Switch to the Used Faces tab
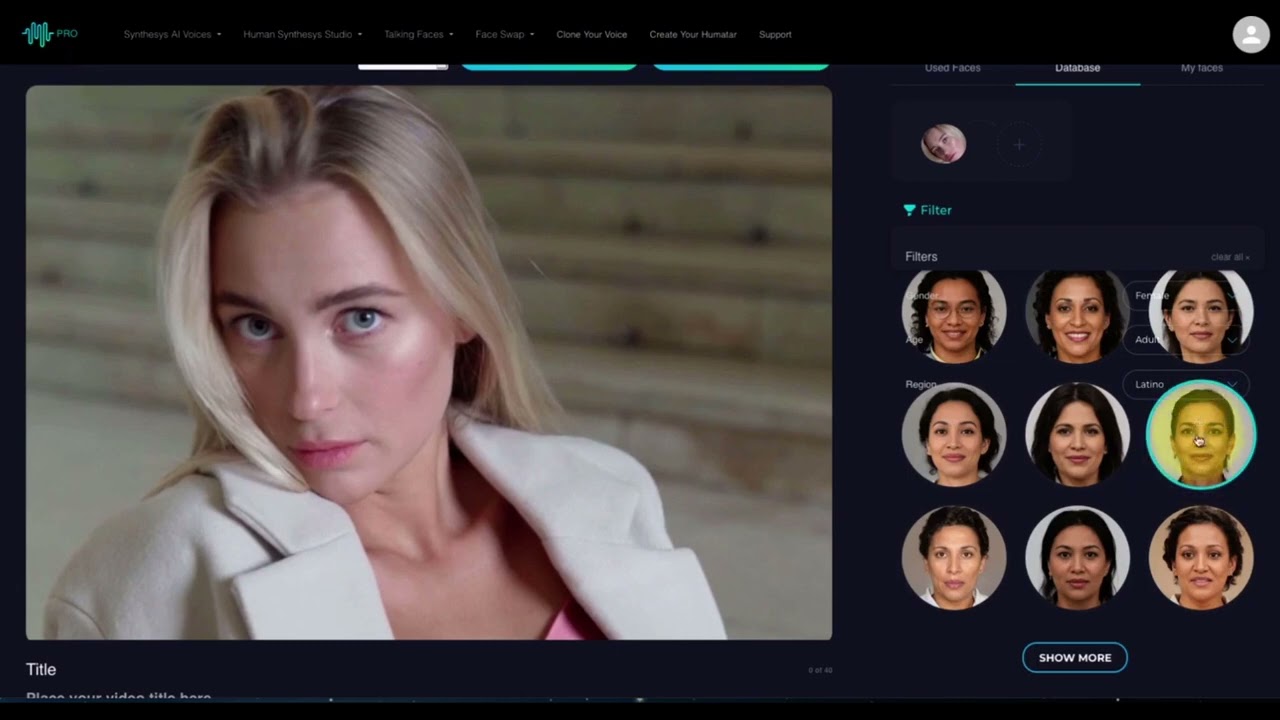The height and width of the screenshot is (720, 1280). click(x=952, y=68)
